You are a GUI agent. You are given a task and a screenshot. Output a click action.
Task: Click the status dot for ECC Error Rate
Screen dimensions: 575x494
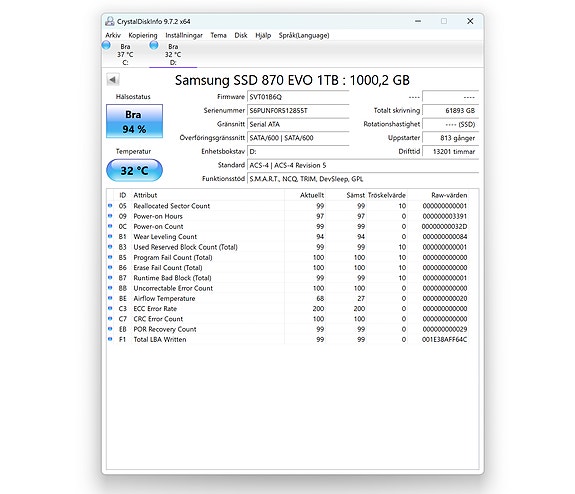point(110,308)
